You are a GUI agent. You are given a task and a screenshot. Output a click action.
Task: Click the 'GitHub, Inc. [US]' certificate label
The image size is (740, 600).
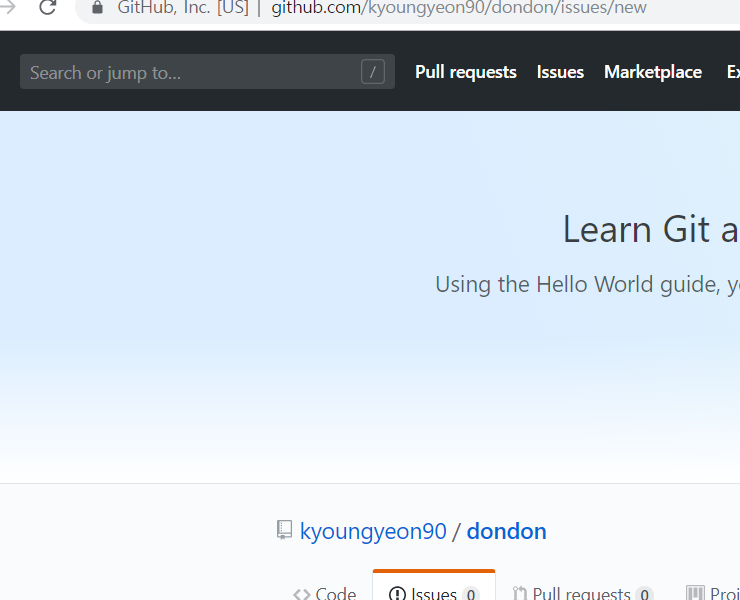click(x=183, y=8)
